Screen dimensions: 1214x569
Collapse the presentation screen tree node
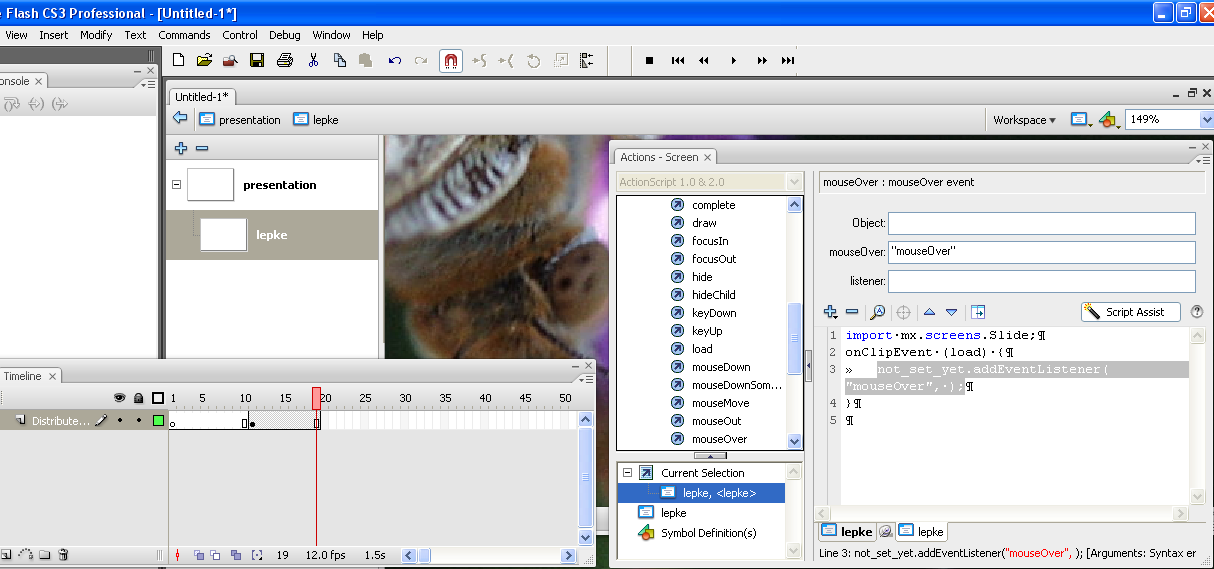click(177, 185)
